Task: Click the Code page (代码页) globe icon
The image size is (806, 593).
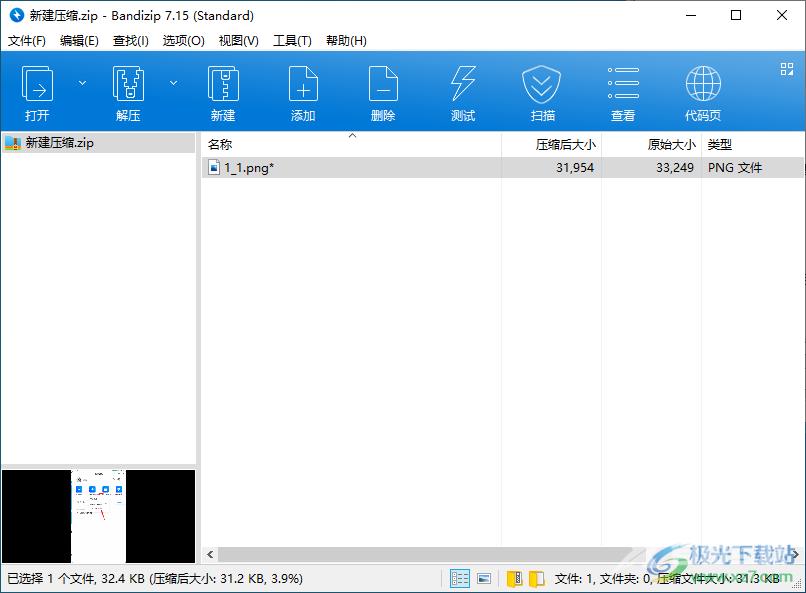Action: pos(703,83)
